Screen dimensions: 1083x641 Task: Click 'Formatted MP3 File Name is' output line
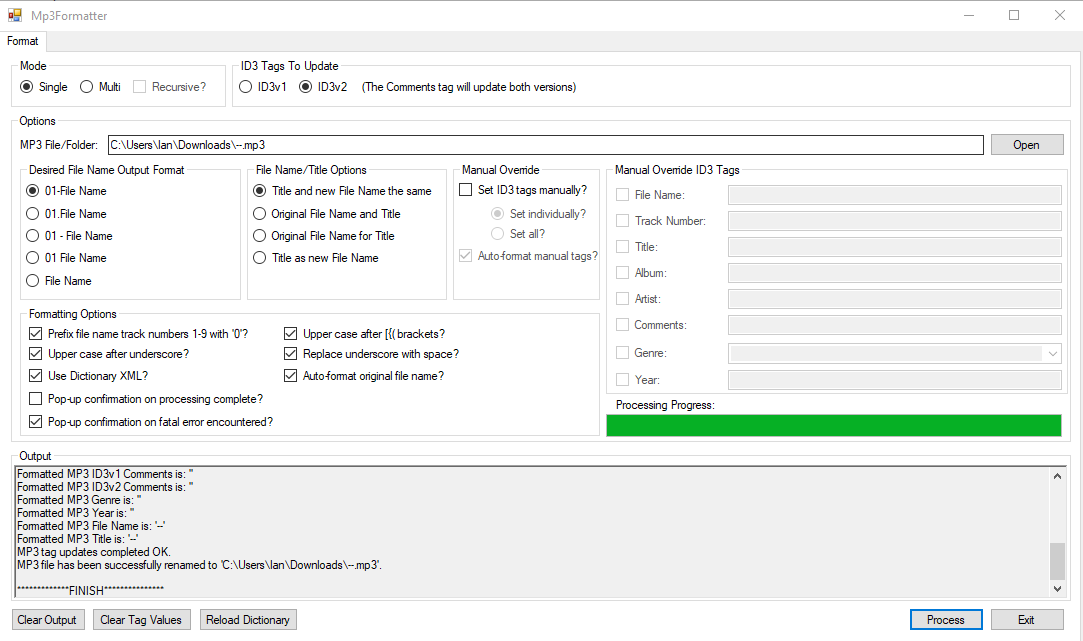(x=91, y=526)
